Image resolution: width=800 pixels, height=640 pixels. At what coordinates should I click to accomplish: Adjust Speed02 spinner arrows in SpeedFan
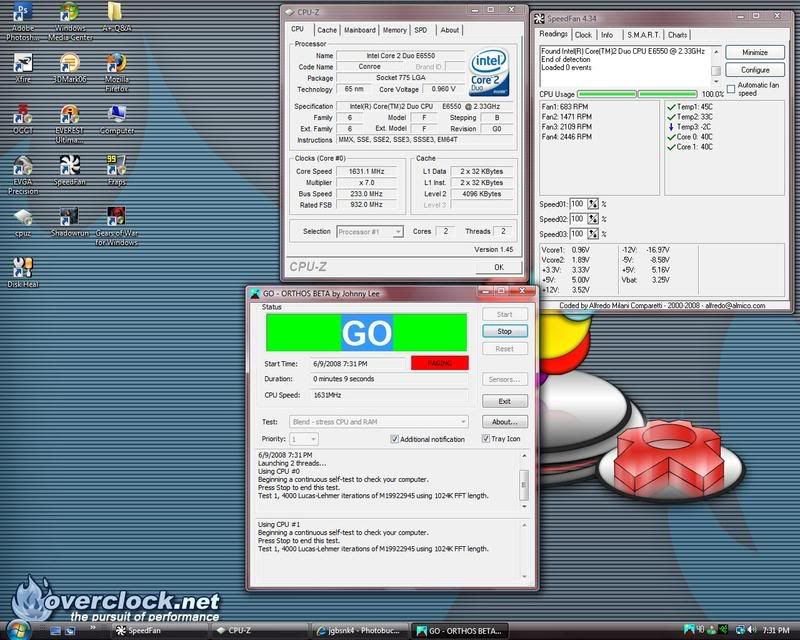tap(592, 219)
